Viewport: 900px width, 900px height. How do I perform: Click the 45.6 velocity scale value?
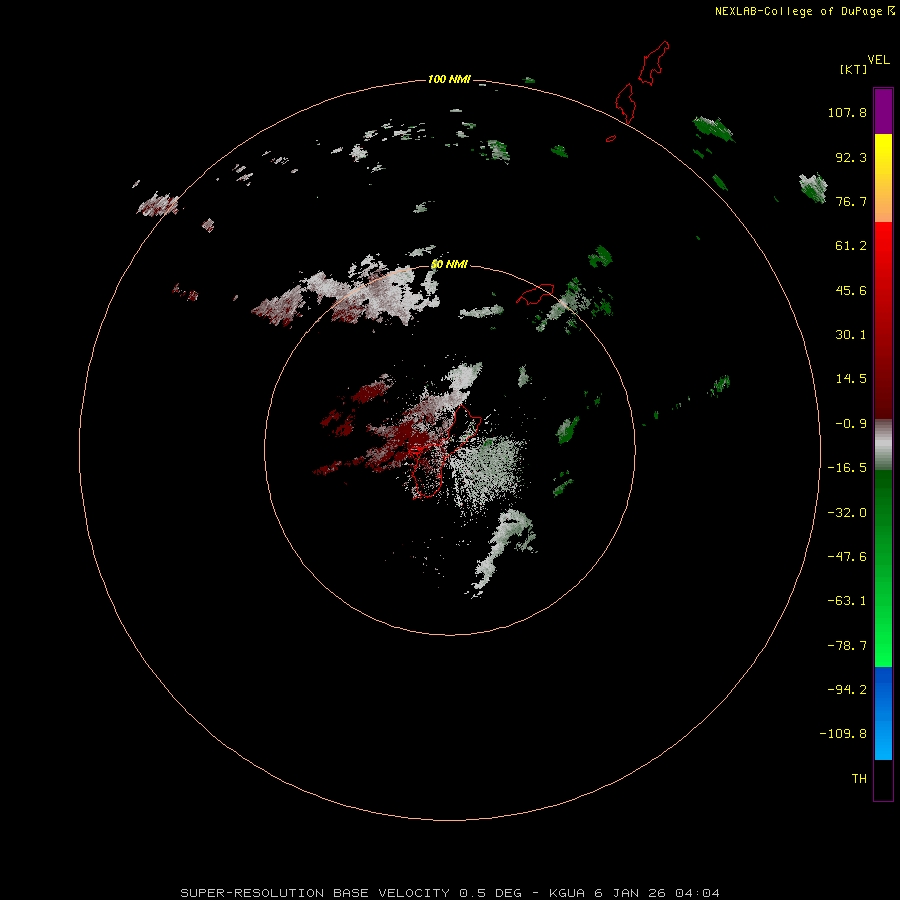[851, 290]
